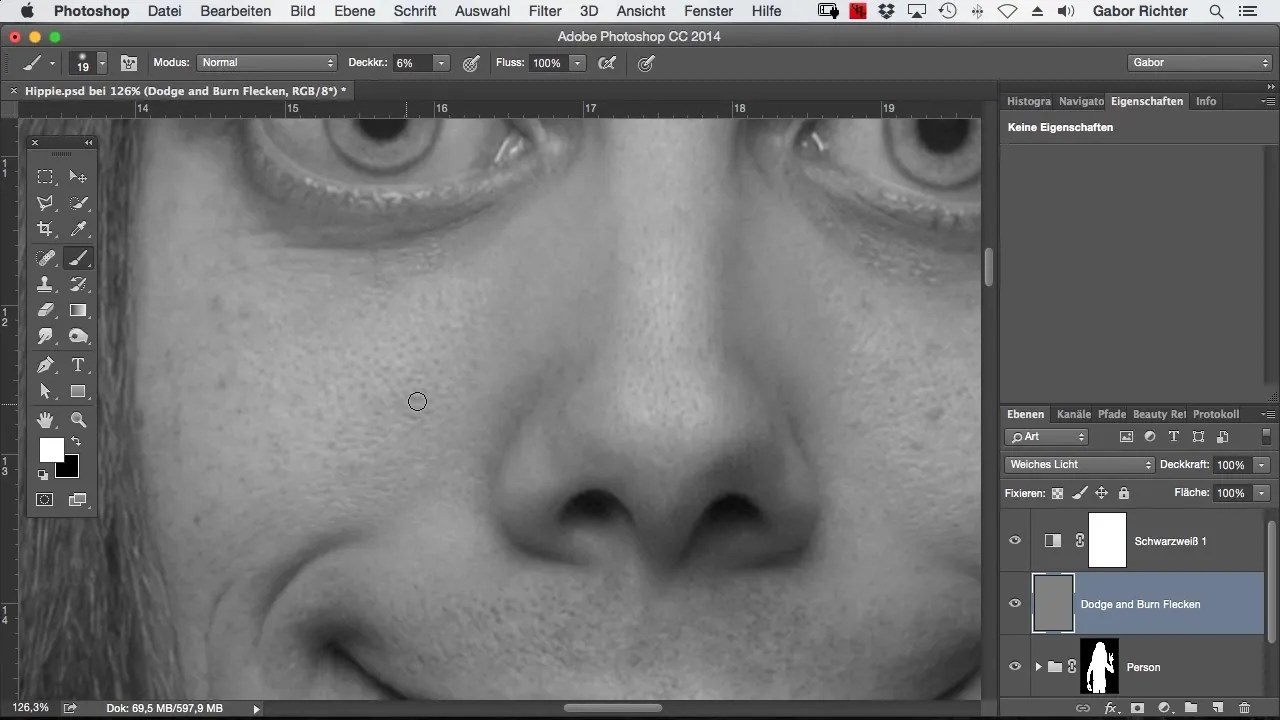
Task: Hide the Dodge and Burn Flecken layer
Action: pyautogui.click(x=1015, y=604)
